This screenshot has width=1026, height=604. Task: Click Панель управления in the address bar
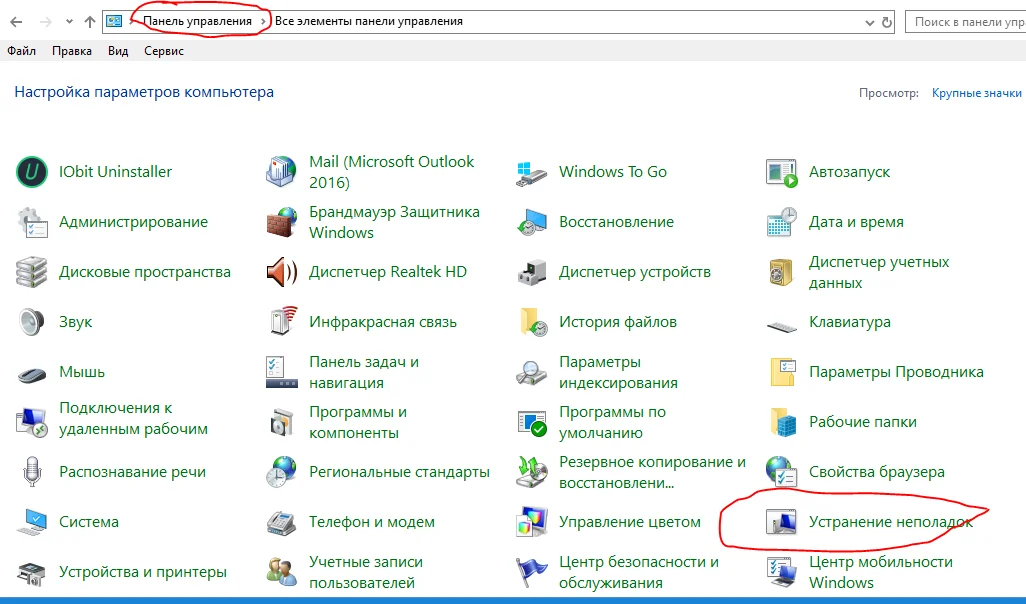click(198, 22)
